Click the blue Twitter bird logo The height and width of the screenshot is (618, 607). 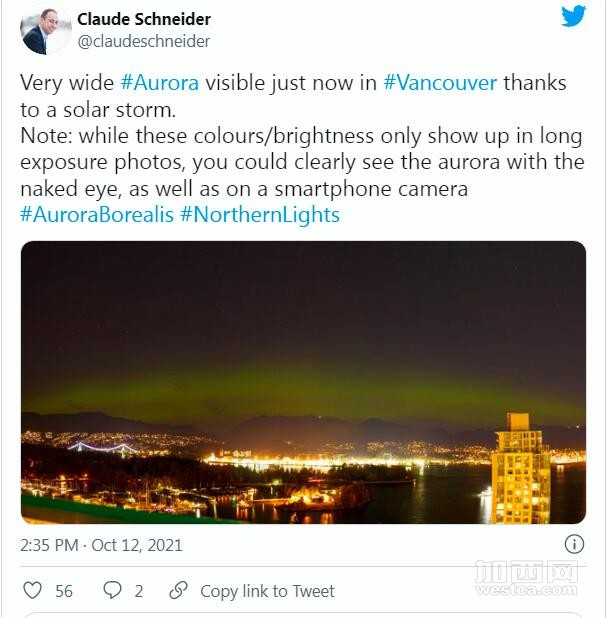[573, 17]
